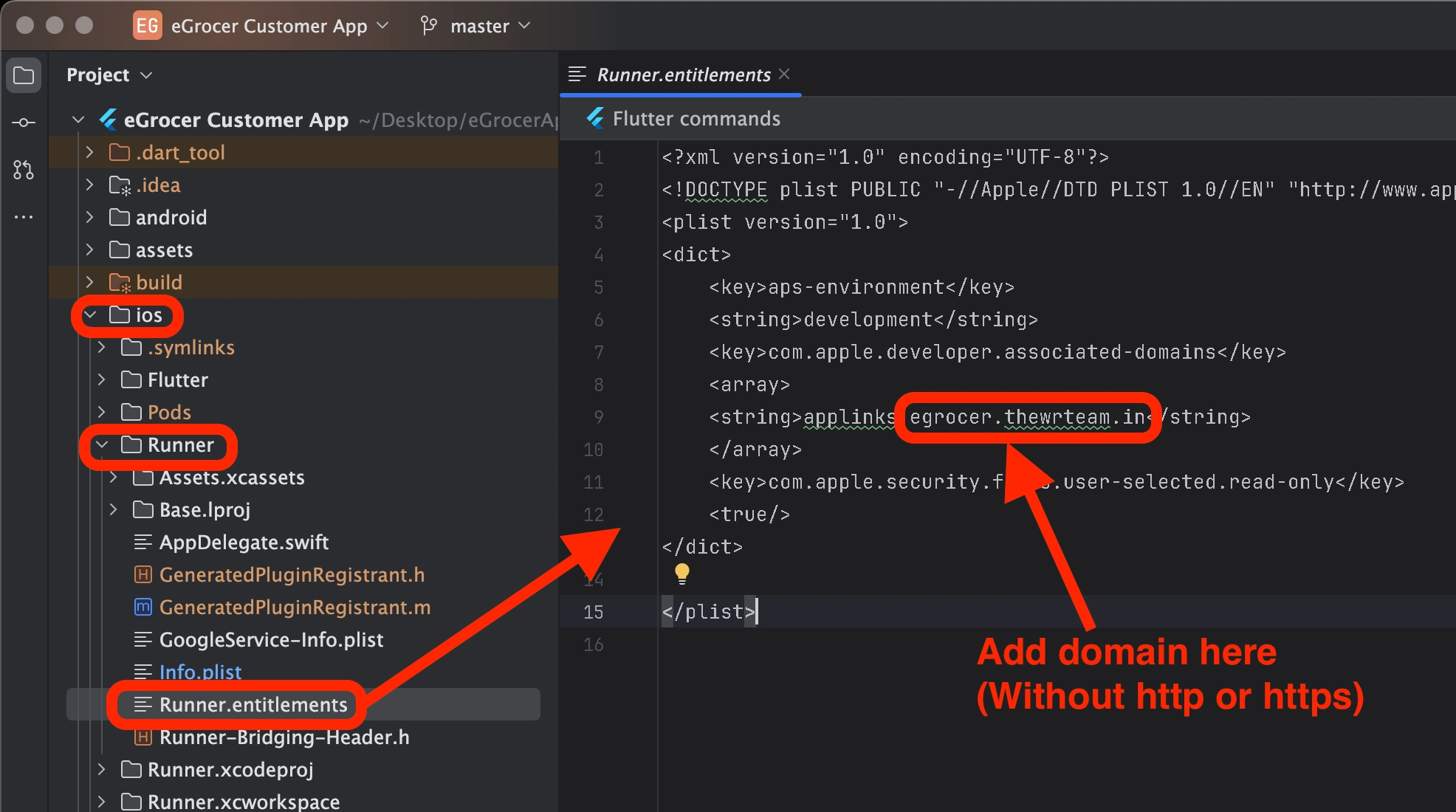
Task: Open the Info.plist file
Action: pyautogui.click(x=200, y=672)
